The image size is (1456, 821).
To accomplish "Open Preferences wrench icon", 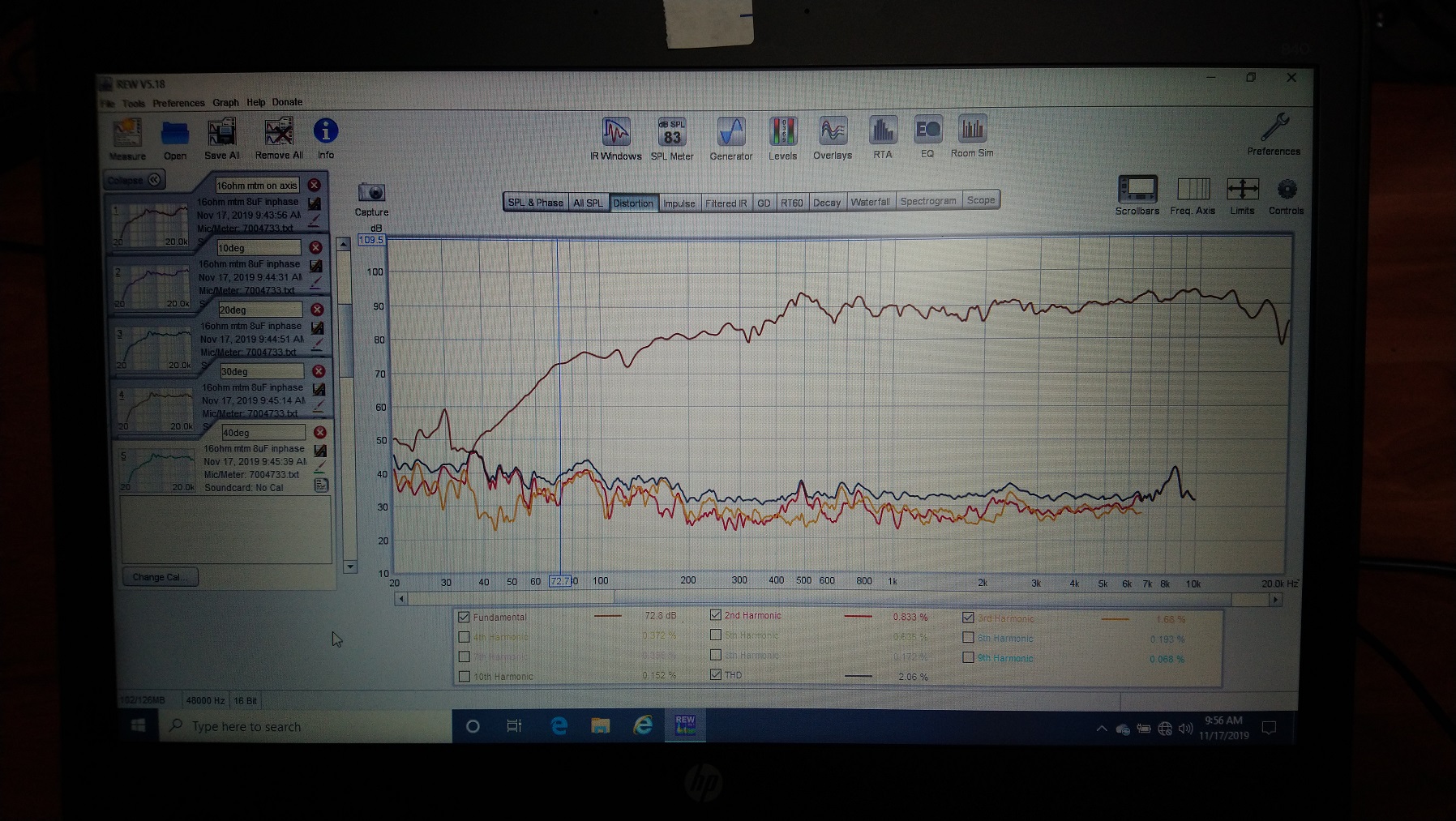I will (1274, 127).
